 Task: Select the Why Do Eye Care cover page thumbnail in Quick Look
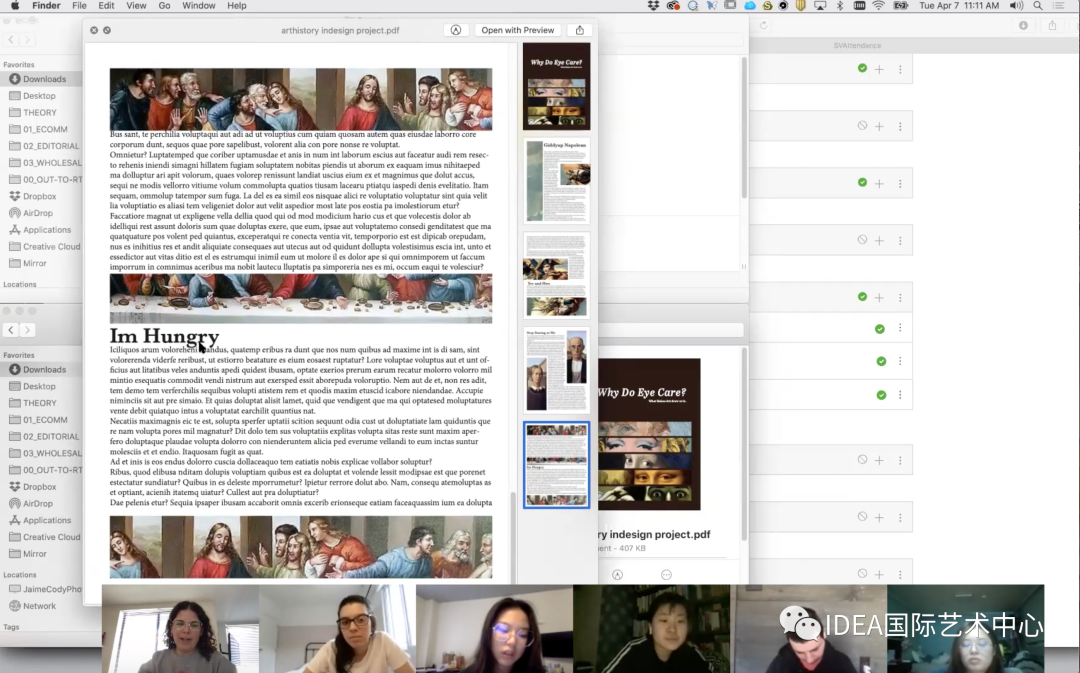(x=557, y=86)
